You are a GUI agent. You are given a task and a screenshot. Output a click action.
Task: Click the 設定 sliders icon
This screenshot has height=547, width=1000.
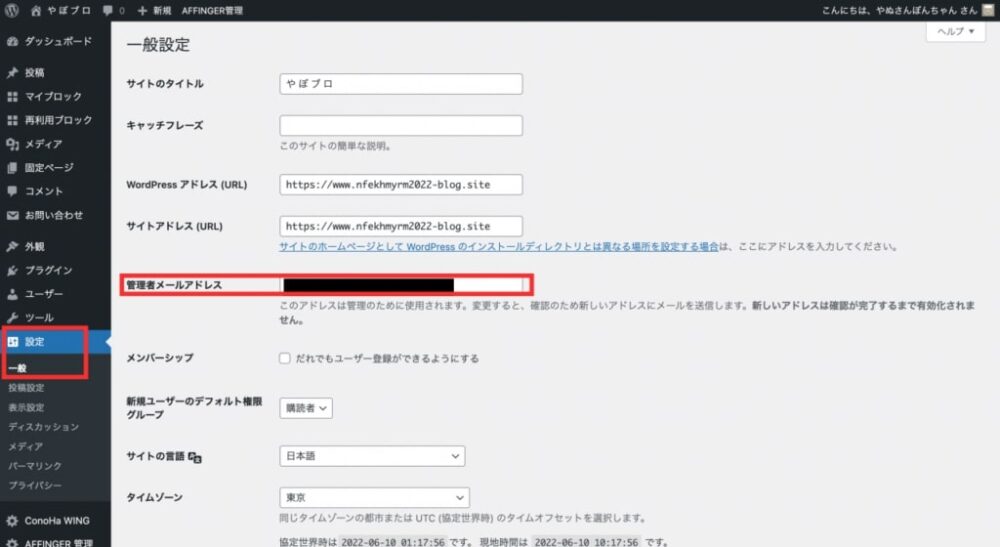(x=12, y=342)
